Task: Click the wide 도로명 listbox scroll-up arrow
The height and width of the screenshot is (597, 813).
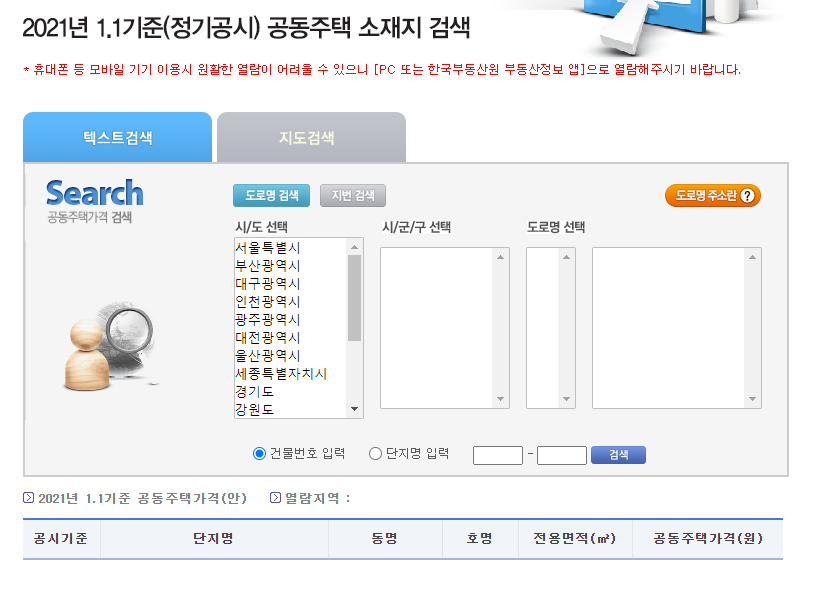Action: point(752,257)
